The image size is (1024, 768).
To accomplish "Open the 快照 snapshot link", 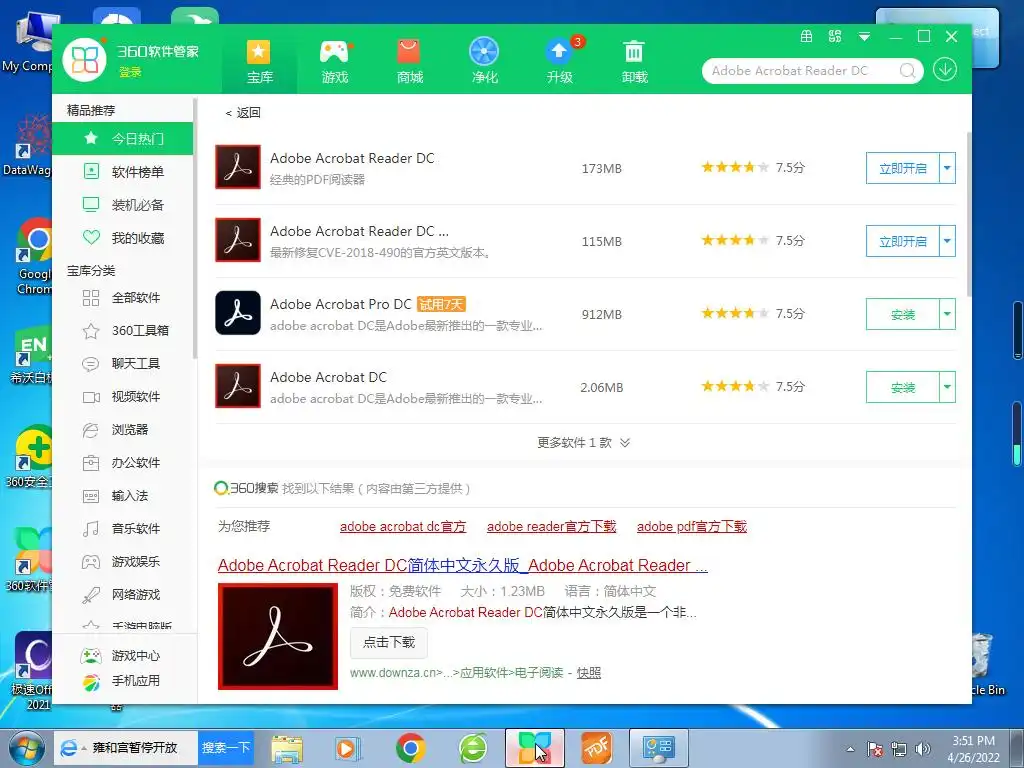I will click(588, 673).
